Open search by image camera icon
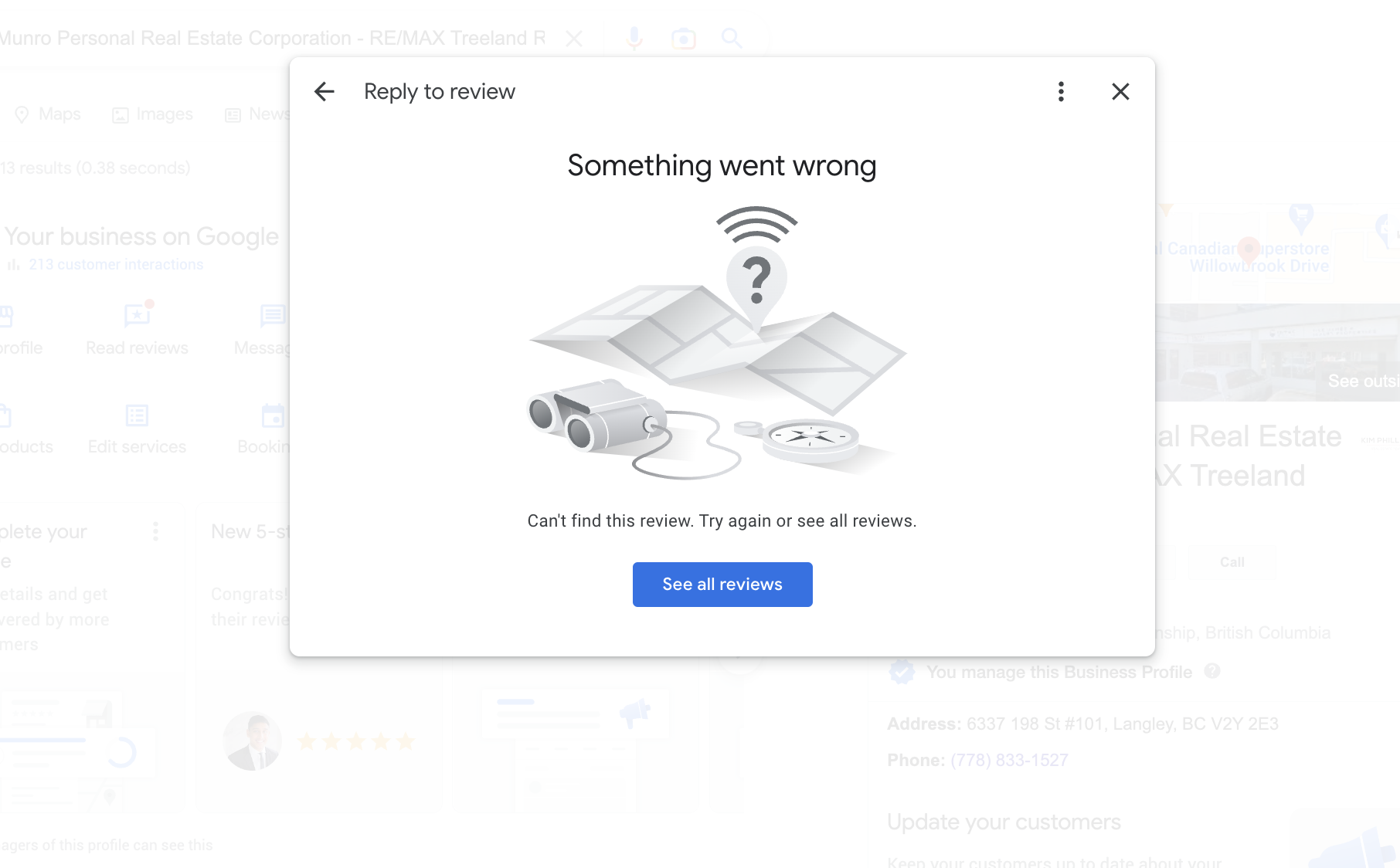Viewport: 1400px width, 868px height. pos(684,39)
